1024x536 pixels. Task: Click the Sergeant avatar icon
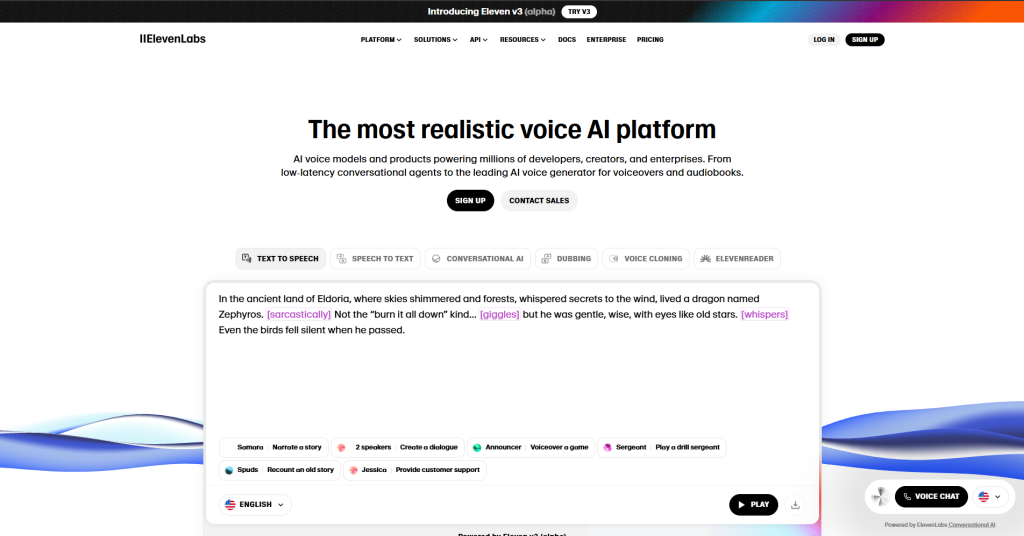point(607,448)
